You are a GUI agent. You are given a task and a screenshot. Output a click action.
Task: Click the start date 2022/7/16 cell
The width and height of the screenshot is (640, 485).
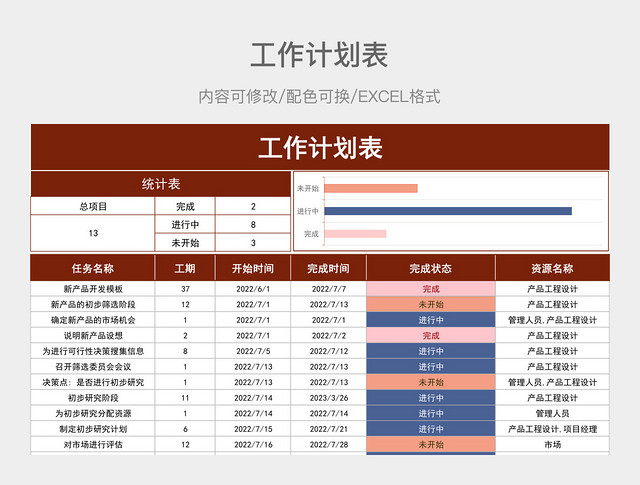(253, 444)
